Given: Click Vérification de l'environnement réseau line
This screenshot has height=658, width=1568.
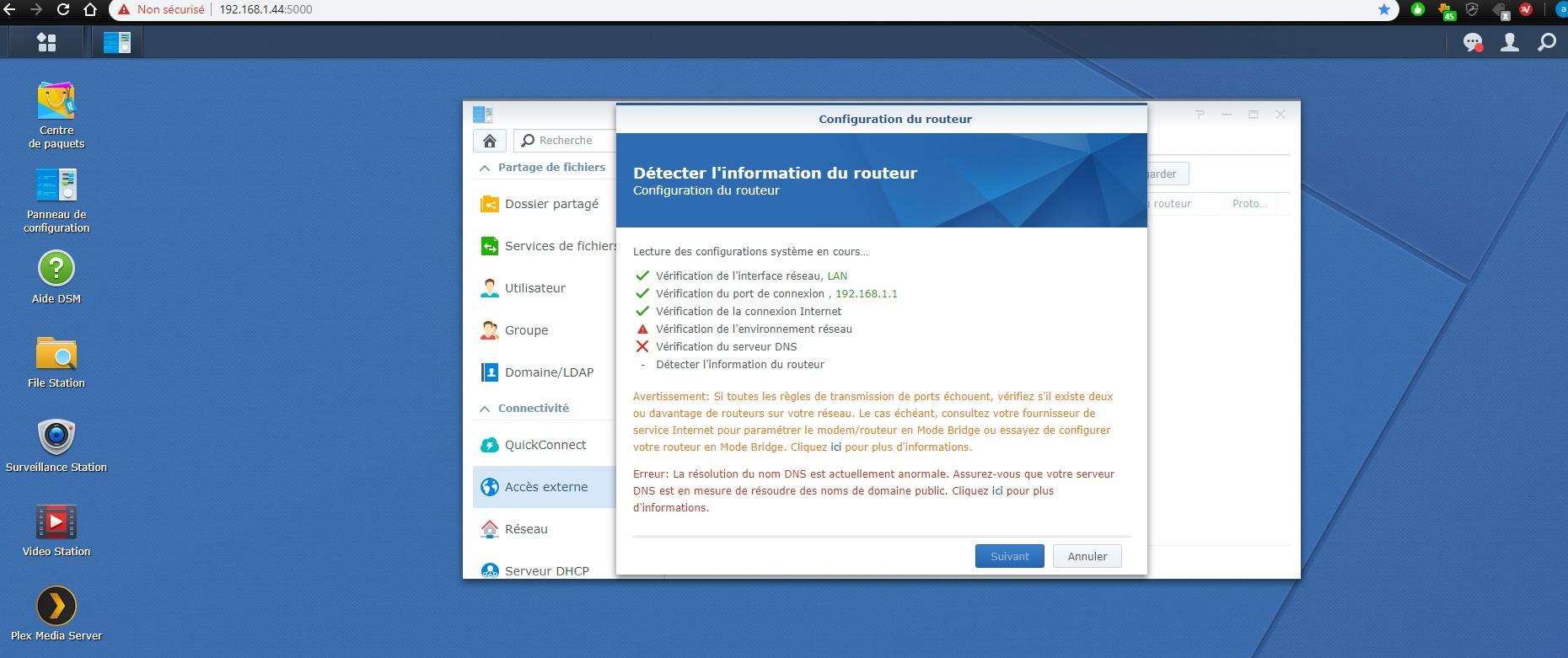Looking at the screenshot, I should point(754,329).
